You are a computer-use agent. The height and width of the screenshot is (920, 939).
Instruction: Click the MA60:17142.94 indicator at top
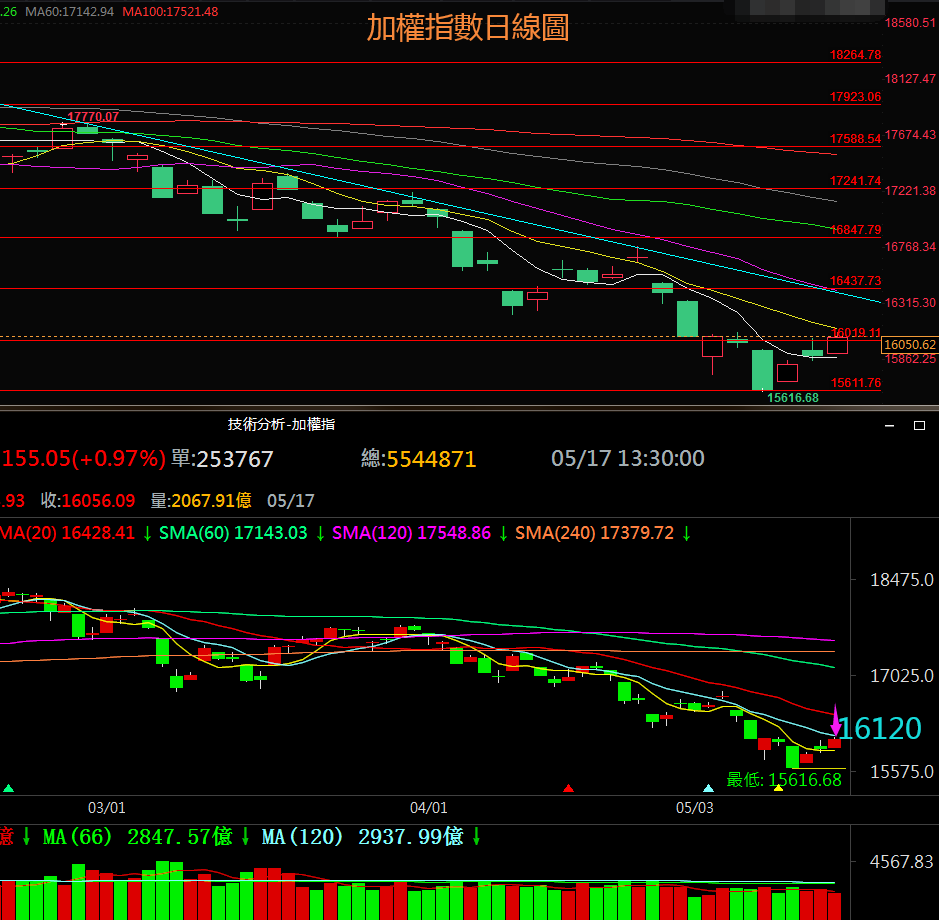tap(69, 10)
